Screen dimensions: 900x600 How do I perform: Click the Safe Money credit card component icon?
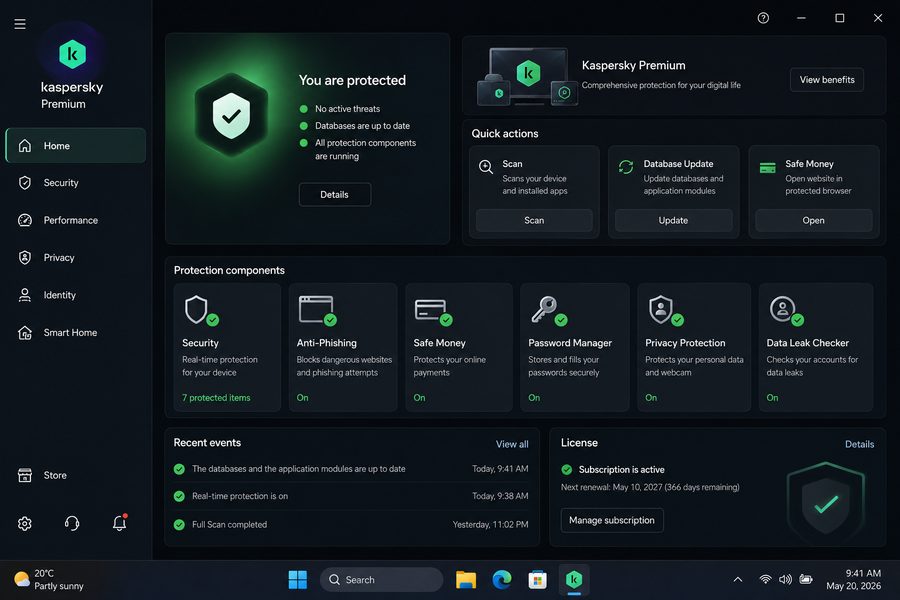(x=433, y=312)
